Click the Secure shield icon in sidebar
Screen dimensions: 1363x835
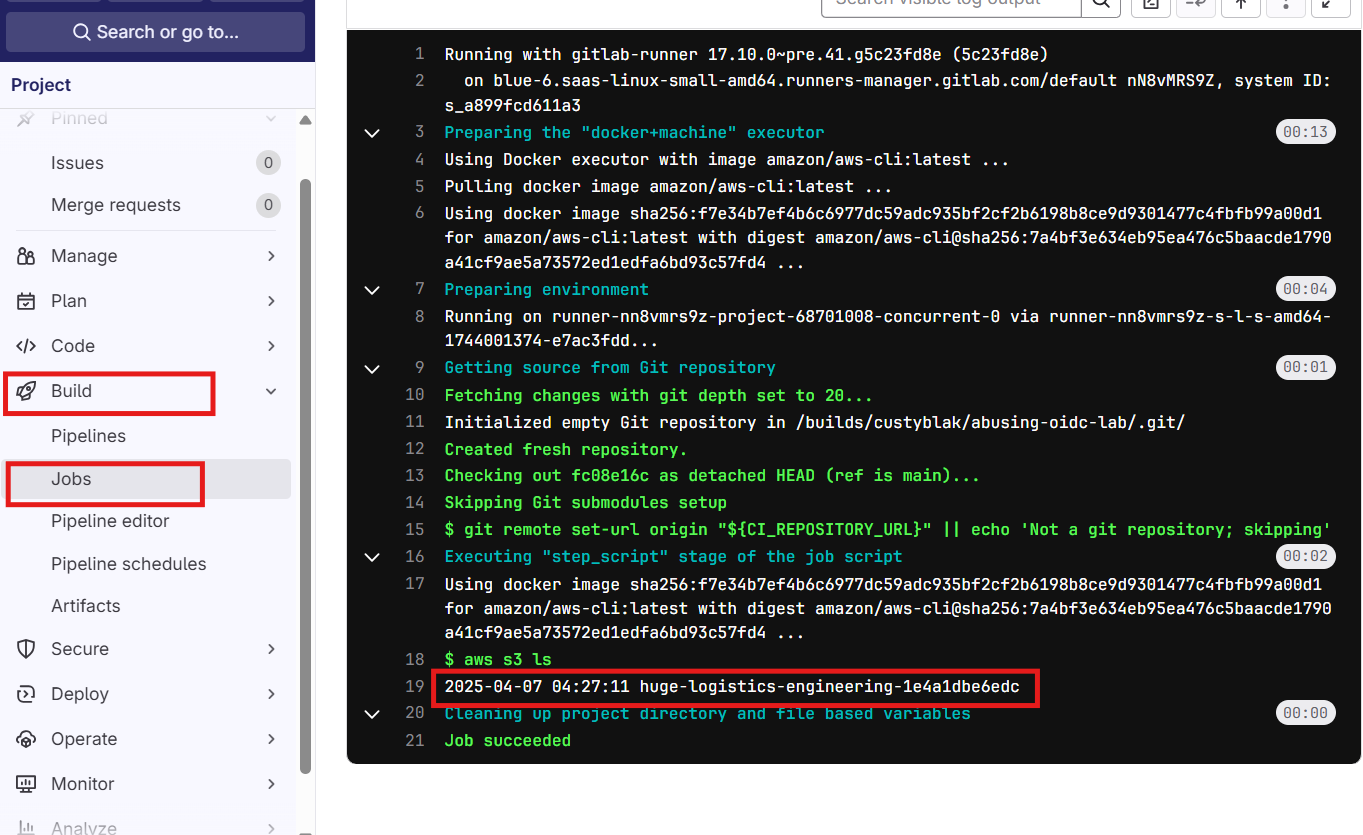(27, 649)
